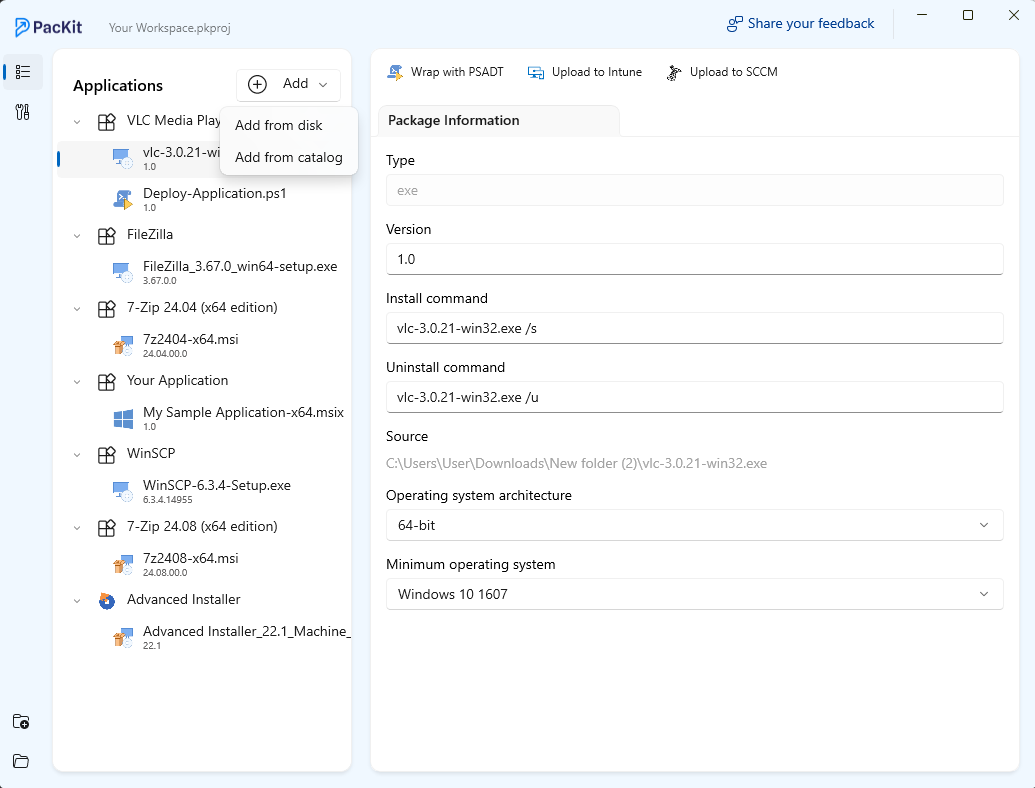Open the Applications list sidebar icon
Viewport: 1035px width, 788px height.
point(22,72)
